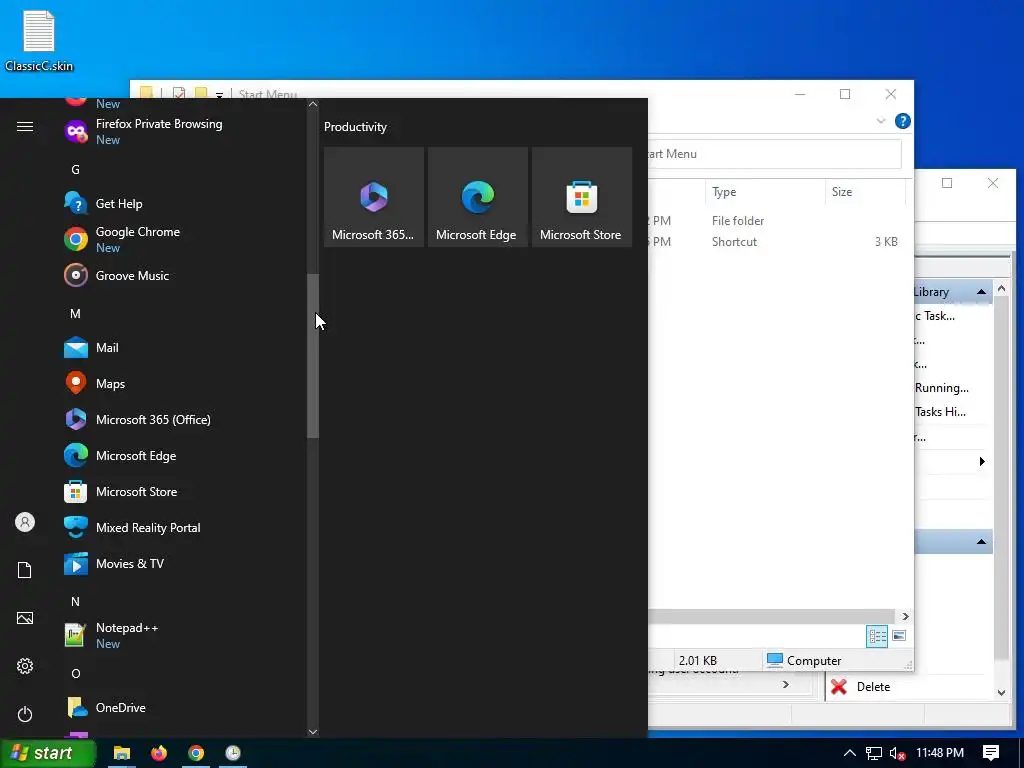Click Tasks Hi... action in Task Scheduler

[940, 412]
